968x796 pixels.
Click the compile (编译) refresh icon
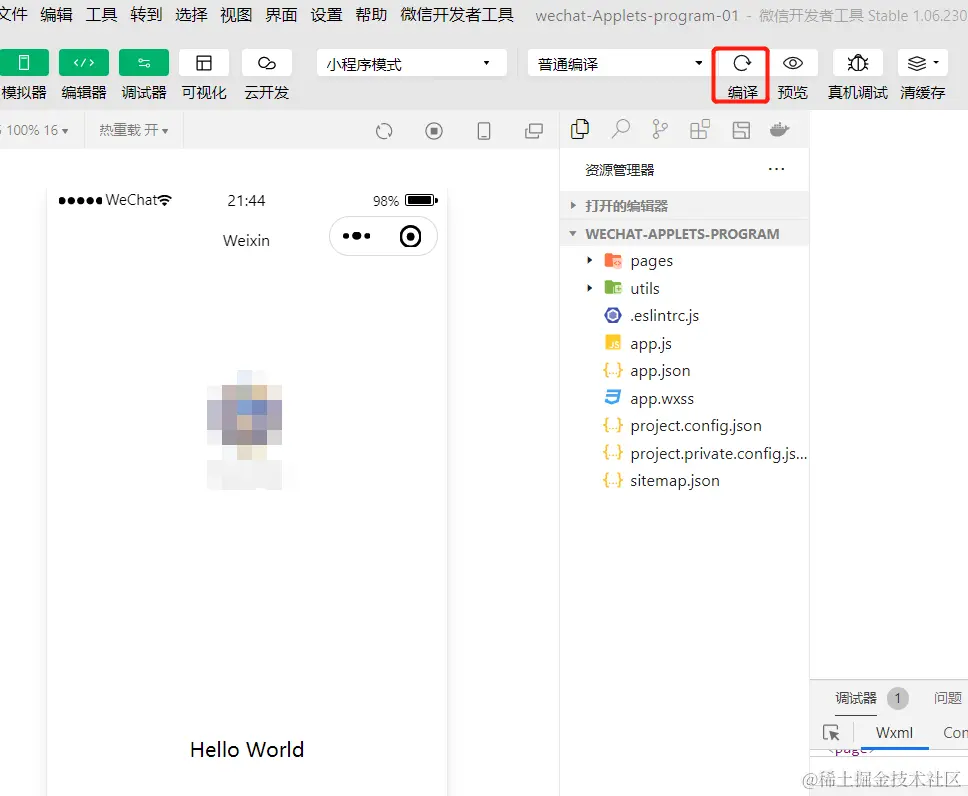point(741,63)
